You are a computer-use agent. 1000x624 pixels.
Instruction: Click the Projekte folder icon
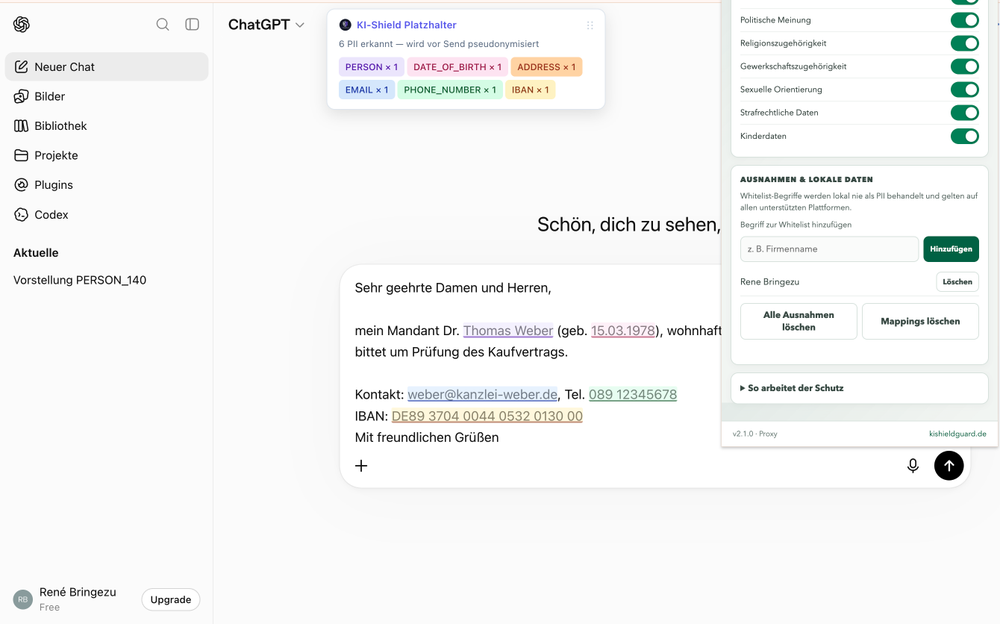point(21,155)
